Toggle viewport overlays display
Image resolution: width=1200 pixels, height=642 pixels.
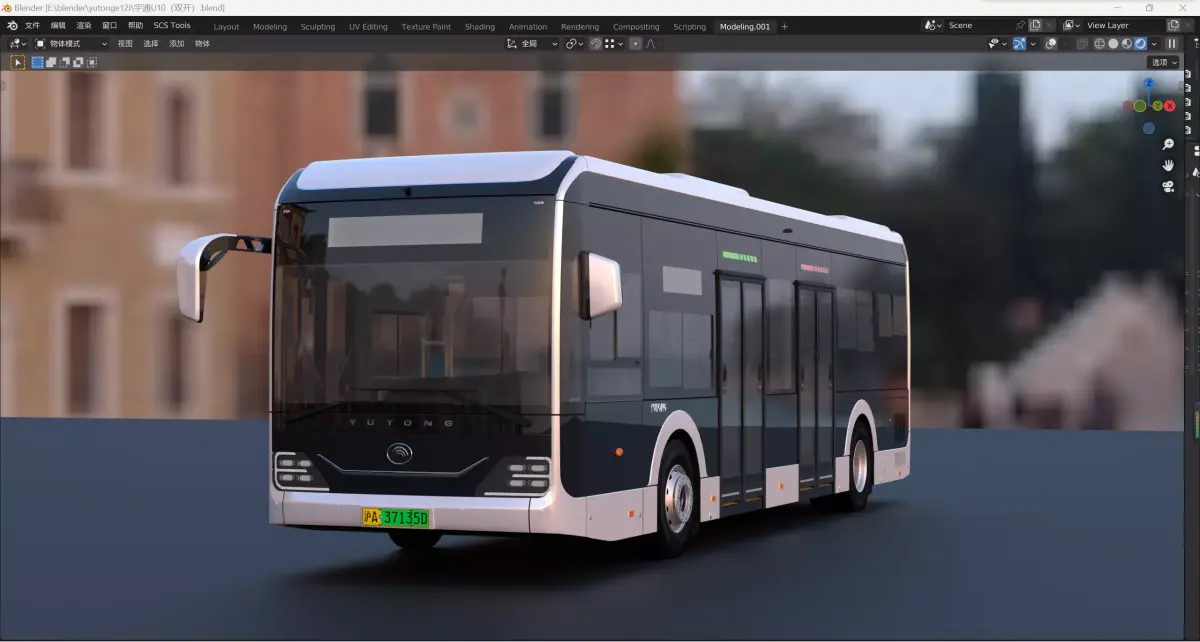(1051, 44)
